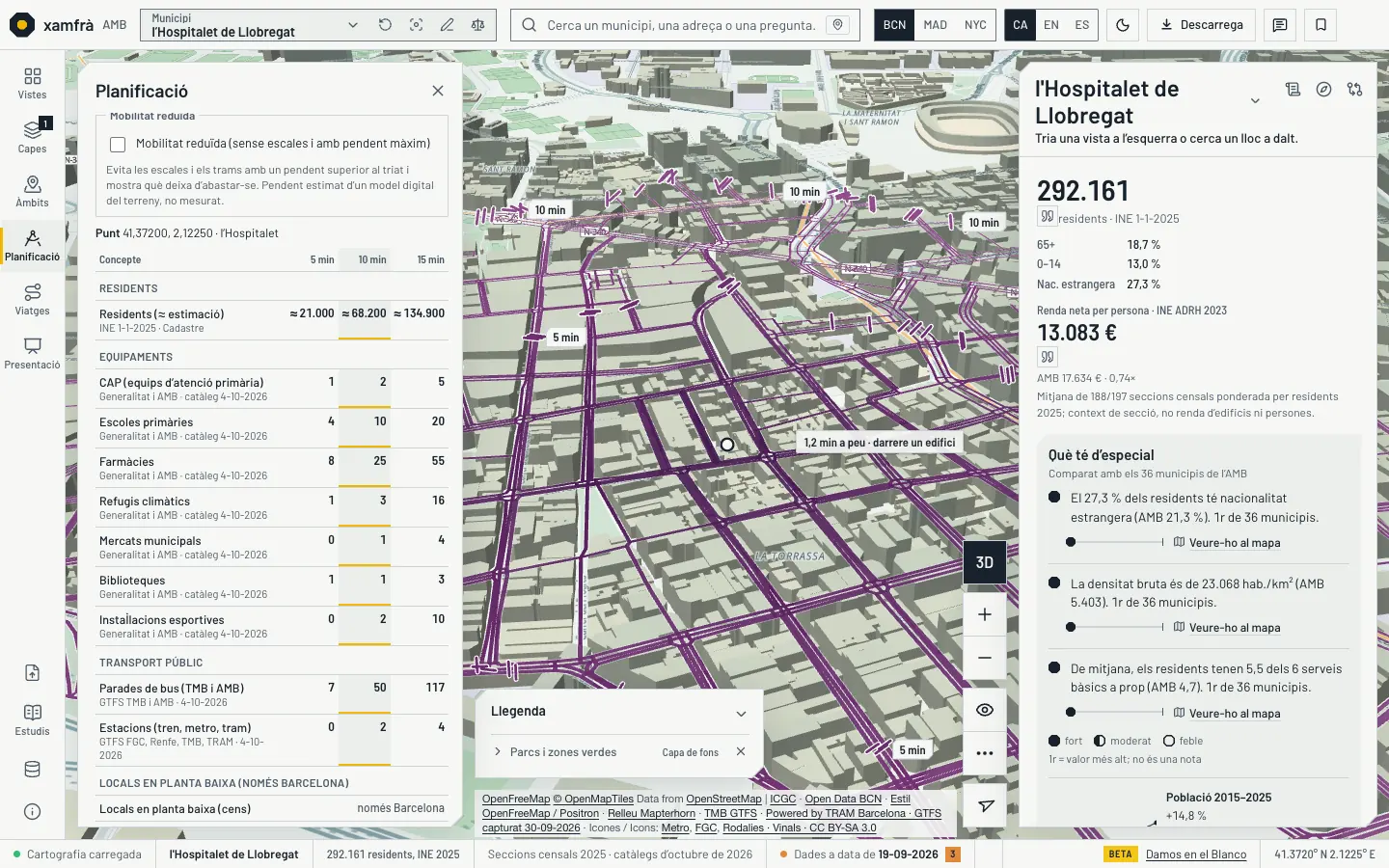Viewport: 1389px width, 868px height.
Task: Open the three-dots more options map button
Action: (x=984, y=753)
